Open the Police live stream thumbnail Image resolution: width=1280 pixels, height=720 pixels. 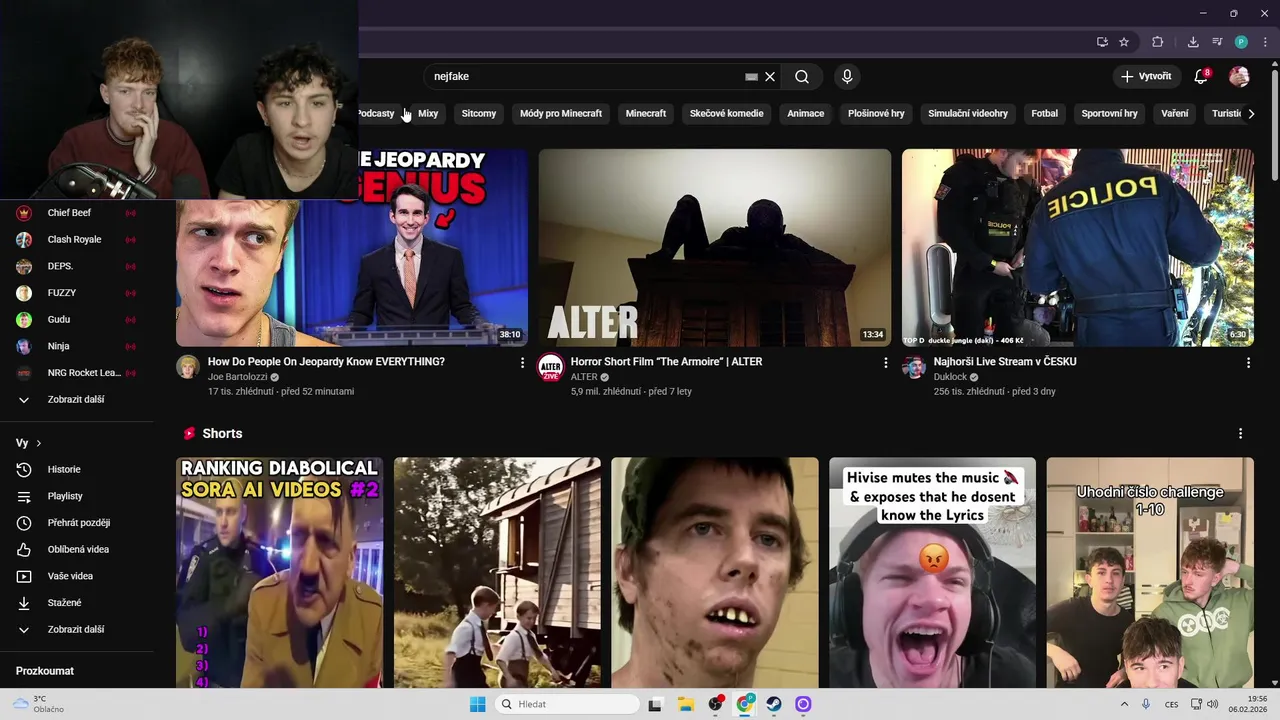coord(1078,247)
